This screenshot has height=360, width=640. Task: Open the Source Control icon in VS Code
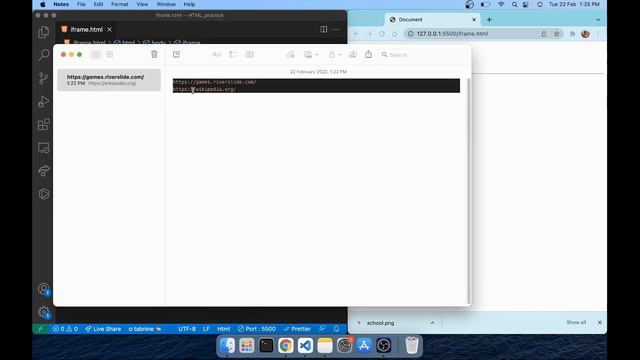pyautogui.click(x=44, y=78)
